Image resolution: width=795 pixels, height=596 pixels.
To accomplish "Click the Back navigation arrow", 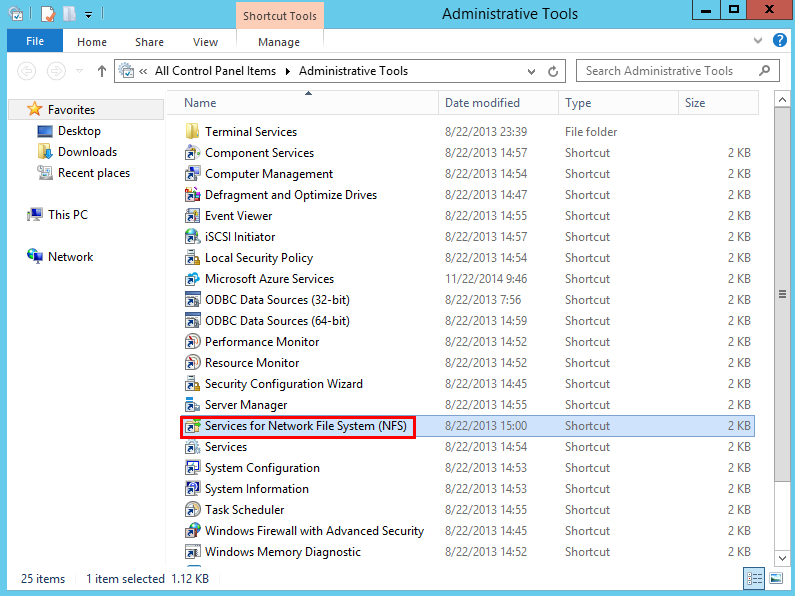I will 26,71.
